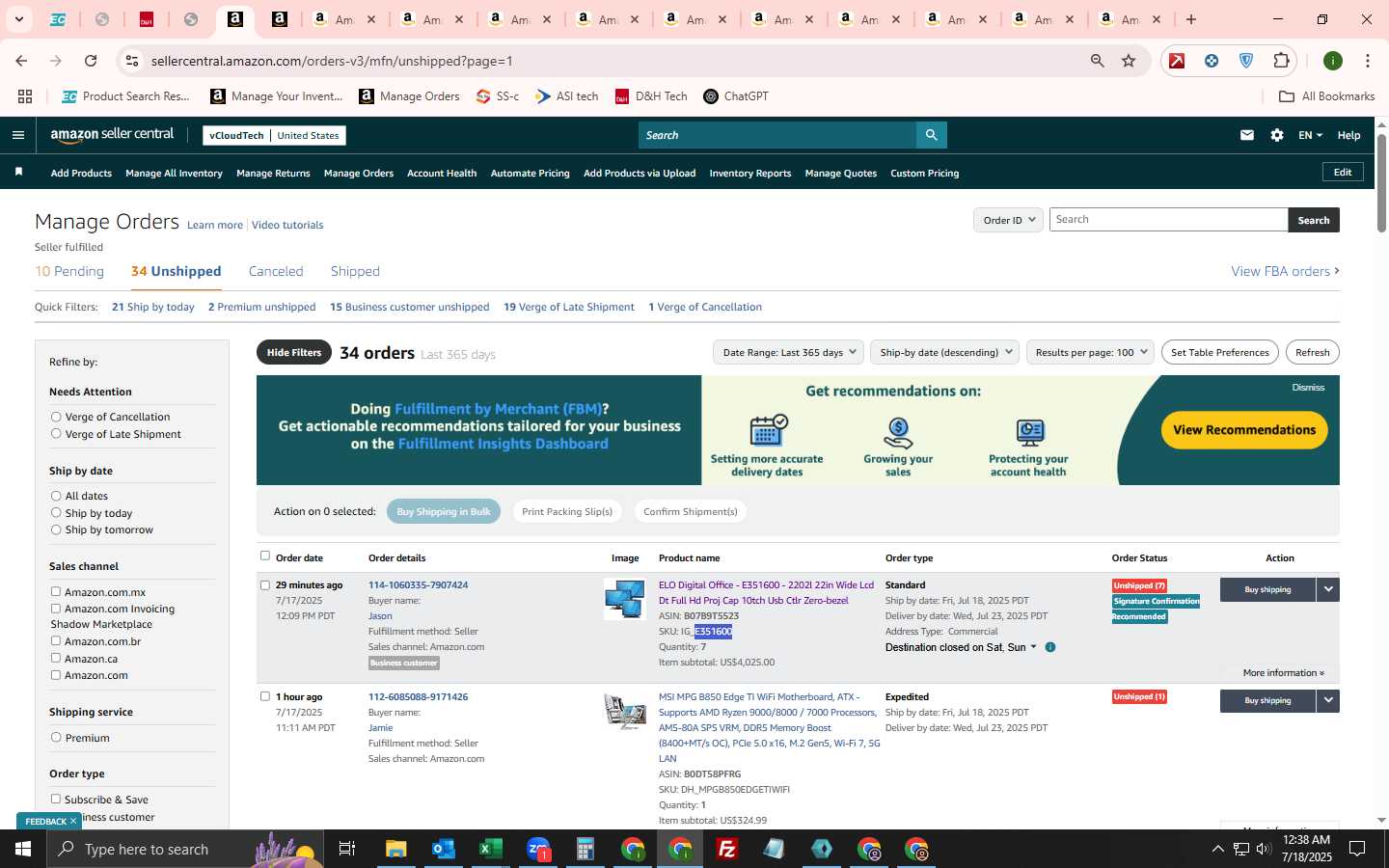Image resolution: width=1389 pixels, height=868 pixels.
Task: Open Windows Start menu
Action: point(23,849)
